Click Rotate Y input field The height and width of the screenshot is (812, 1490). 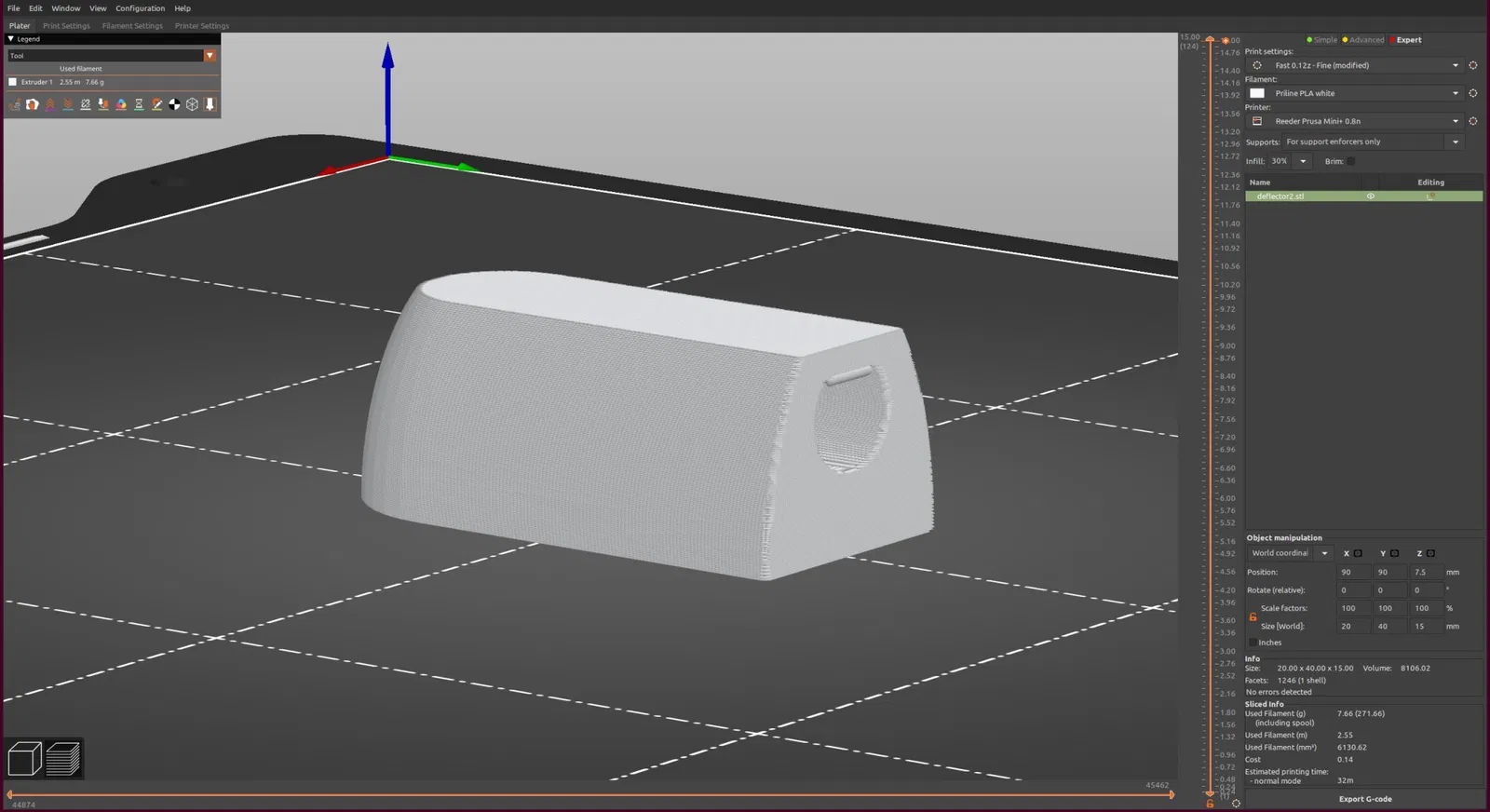tap(1390, 589)
